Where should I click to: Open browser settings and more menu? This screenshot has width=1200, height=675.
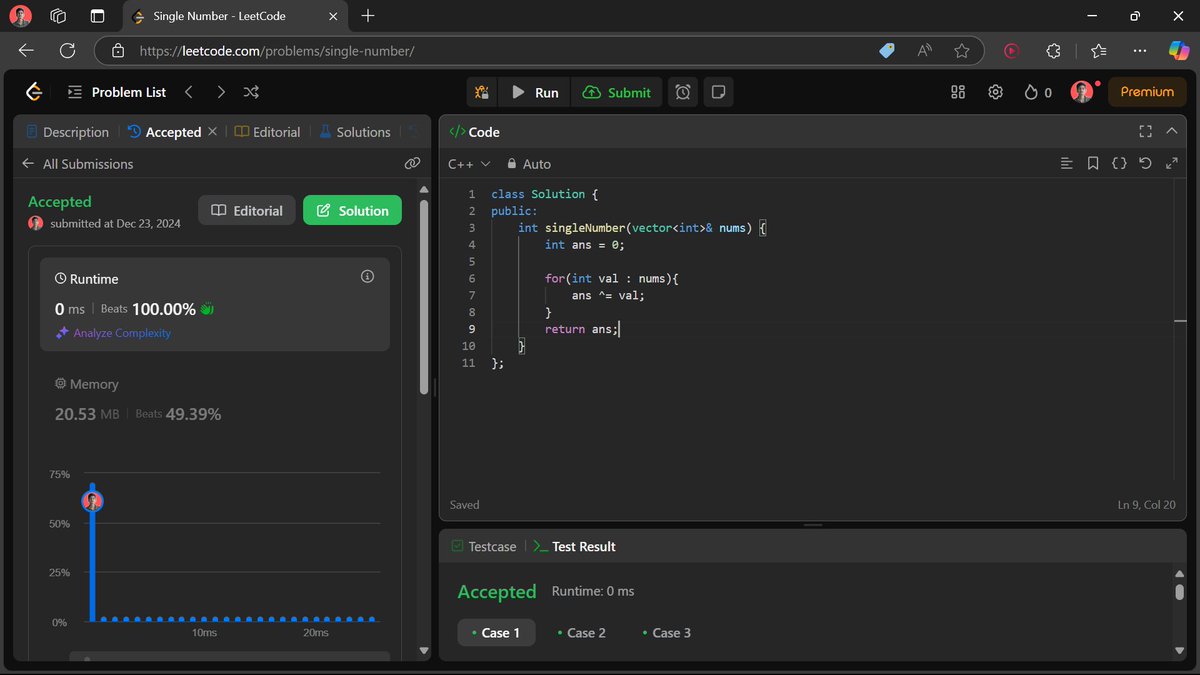(x=1140, y=50)
